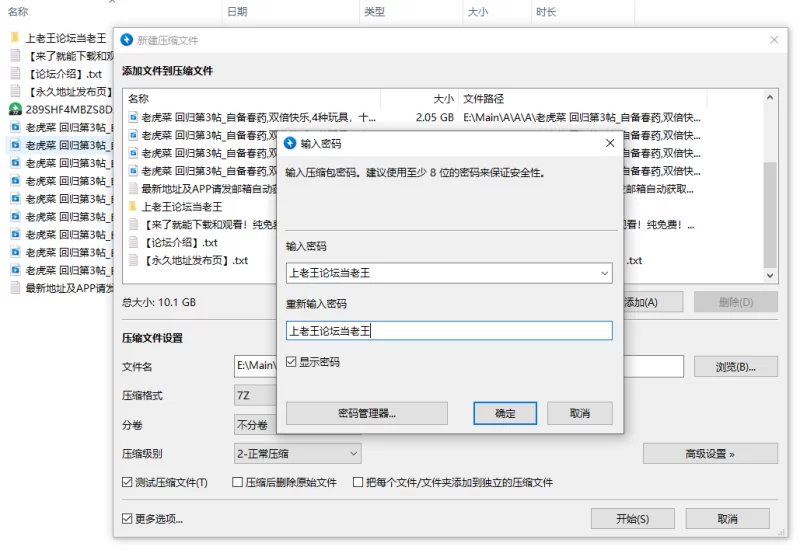Click the Bandizip icon in 新建压缩文件 title bar
Image resolution: width=800 pixels, height=550 pixels.
(x=126, y=40)
